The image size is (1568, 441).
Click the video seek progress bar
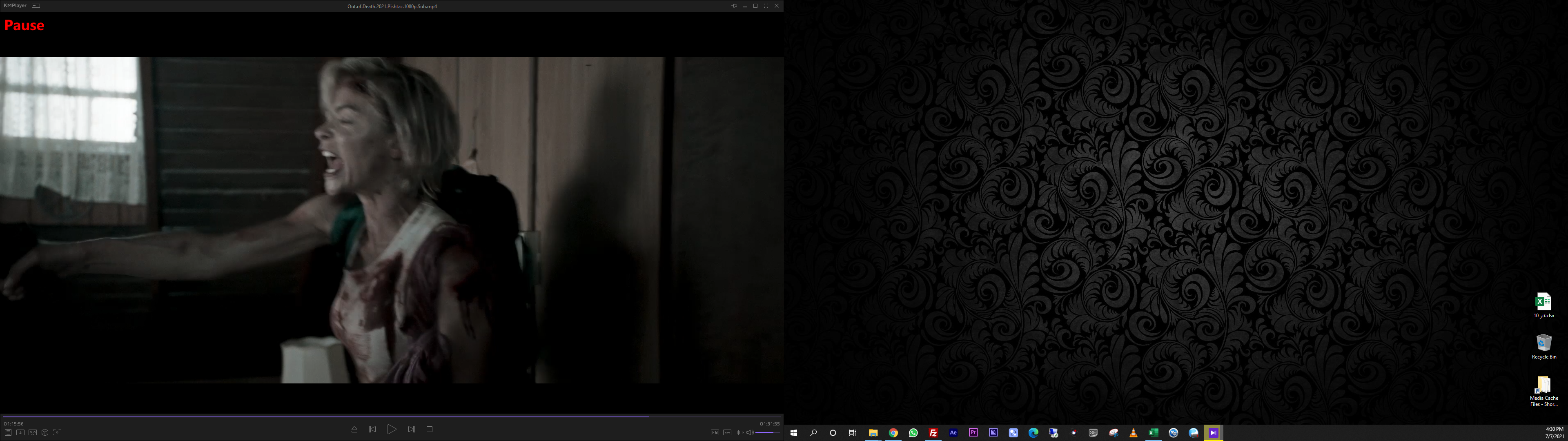(390, 416)
